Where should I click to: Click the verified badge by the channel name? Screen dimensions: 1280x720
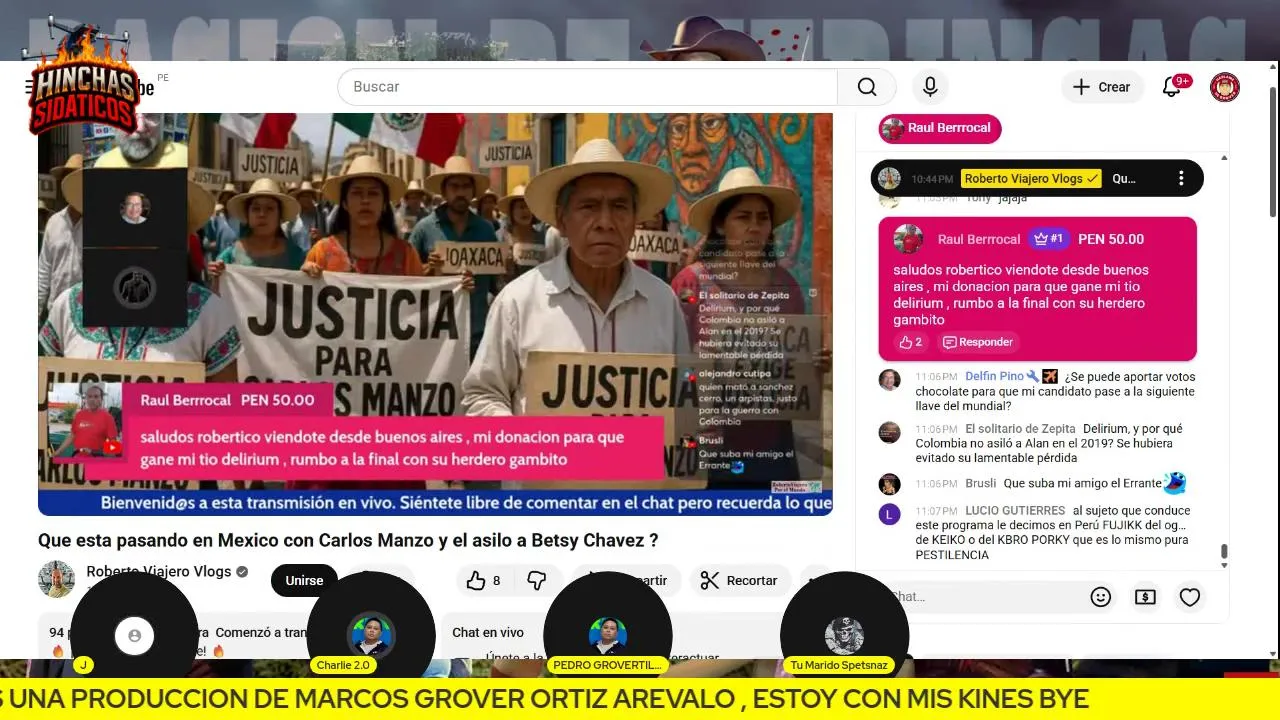pos(241,572)
